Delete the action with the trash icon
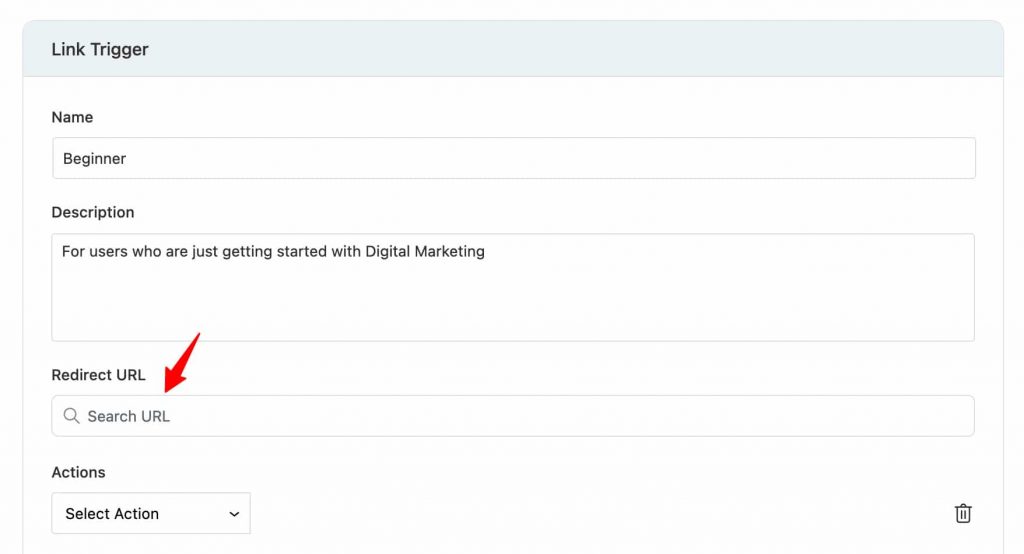 (x=963, y=513)
